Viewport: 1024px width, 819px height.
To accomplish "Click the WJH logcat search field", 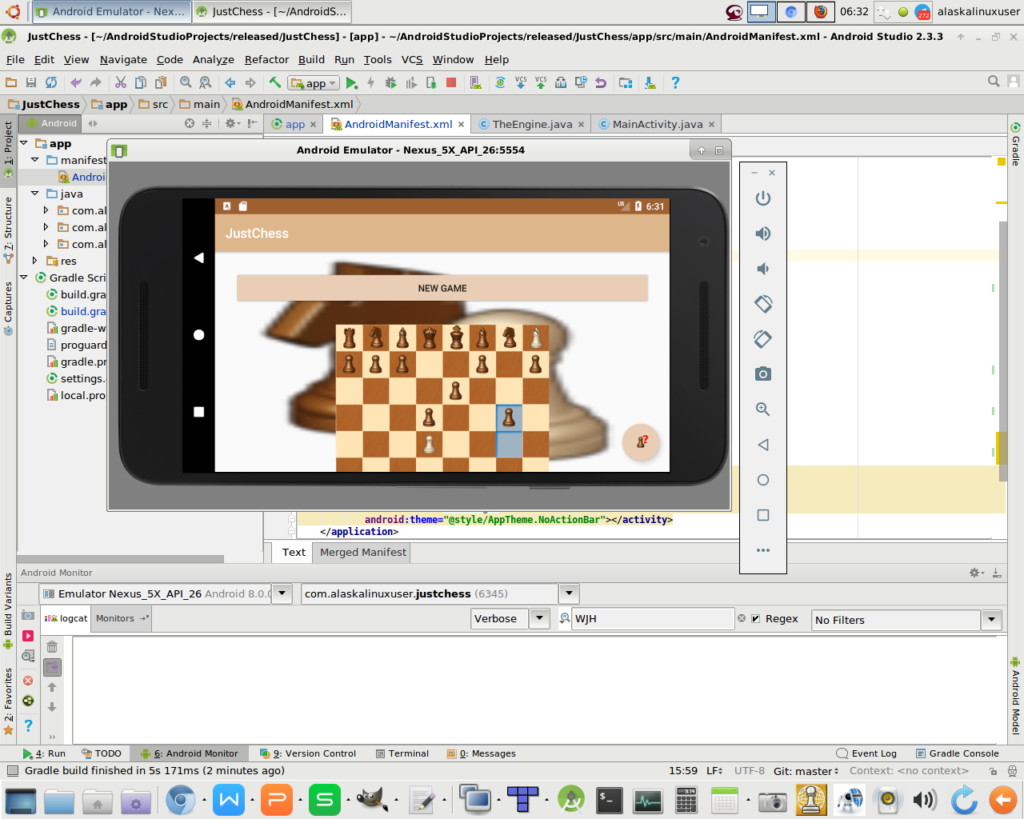I will (x=650, y=619).
